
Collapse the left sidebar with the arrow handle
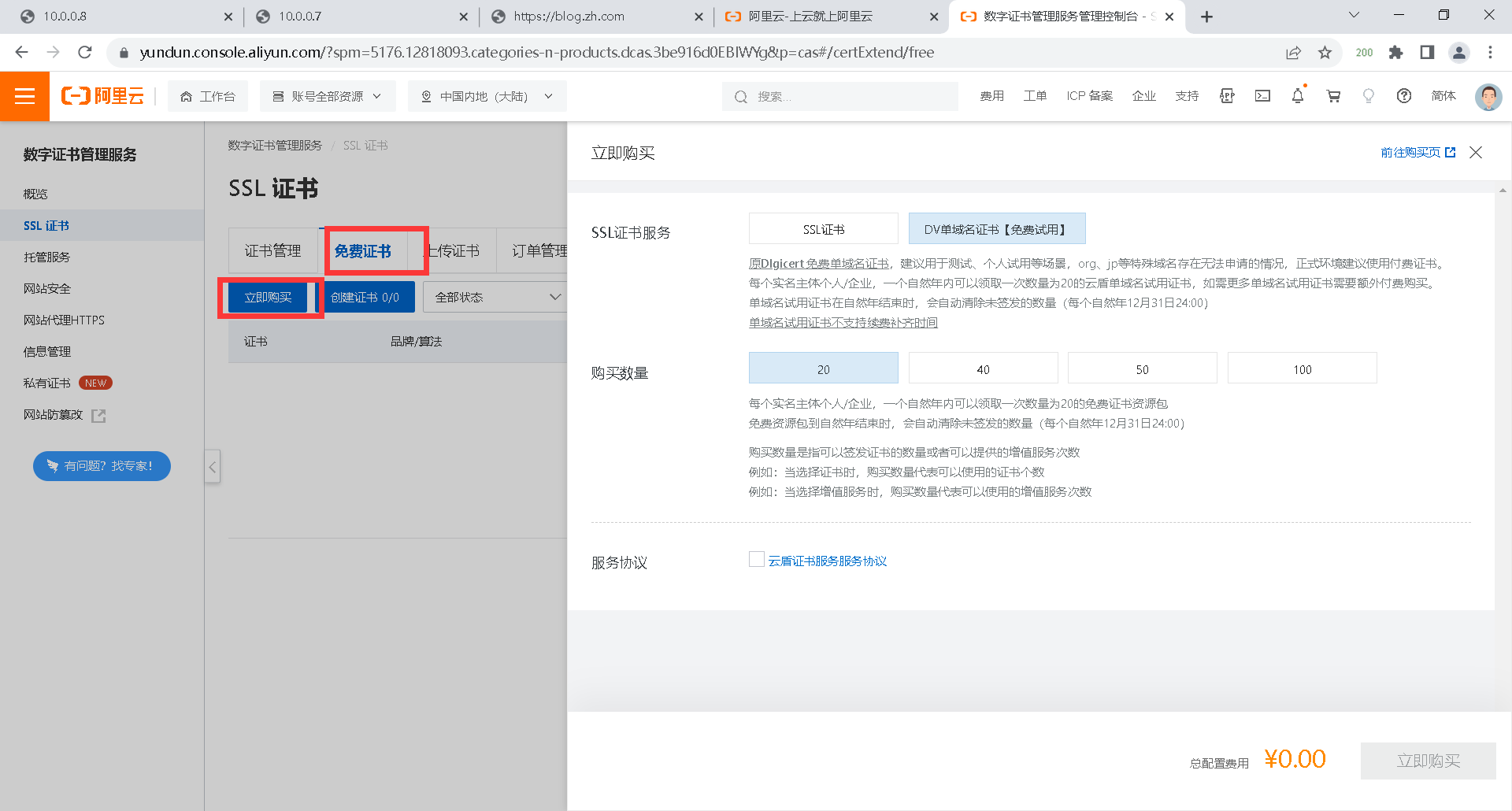(212, 467)
